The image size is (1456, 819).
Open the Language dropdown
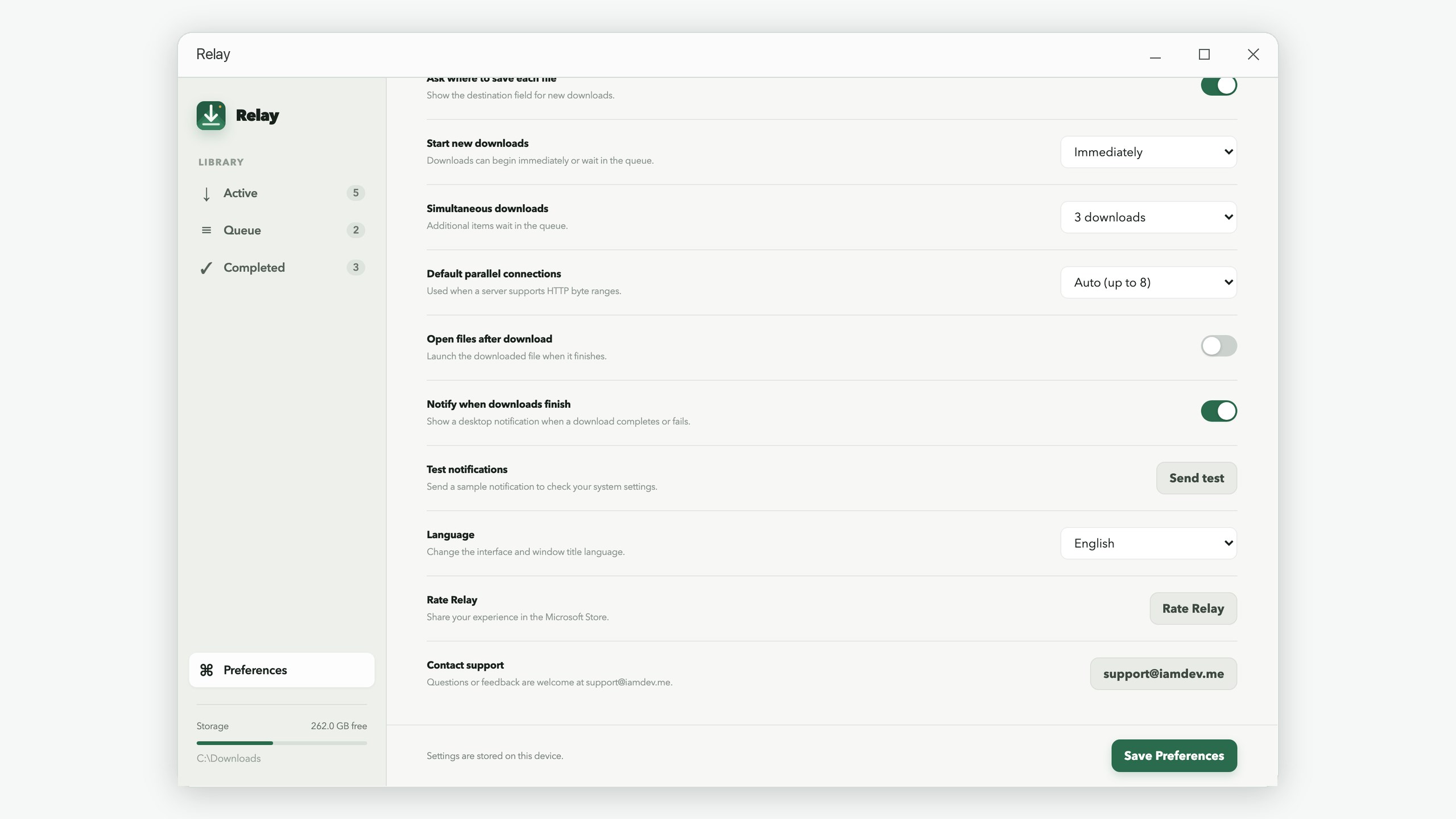click(1148, 543)
